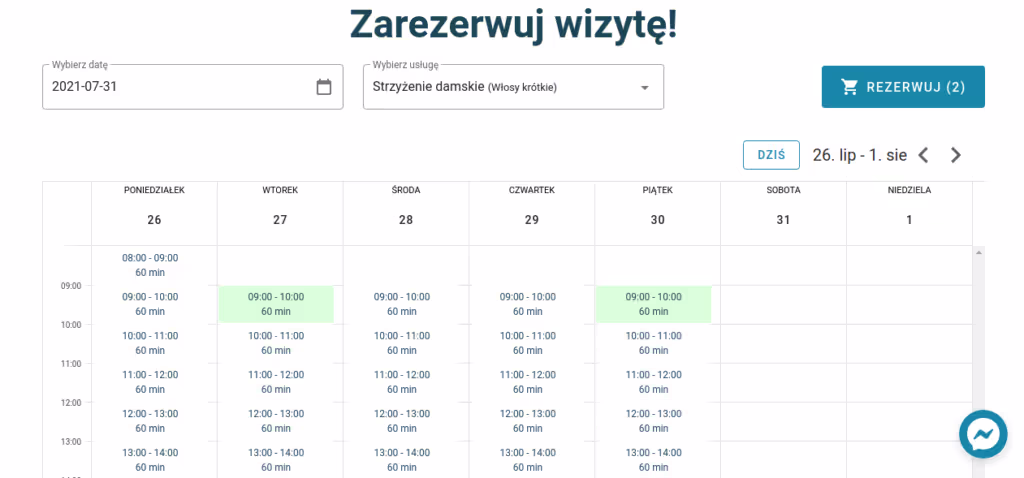Click the date field 2021-07-31
Image resolution: width=1024 pixels, height=478 pixels.
pos(193,87)
